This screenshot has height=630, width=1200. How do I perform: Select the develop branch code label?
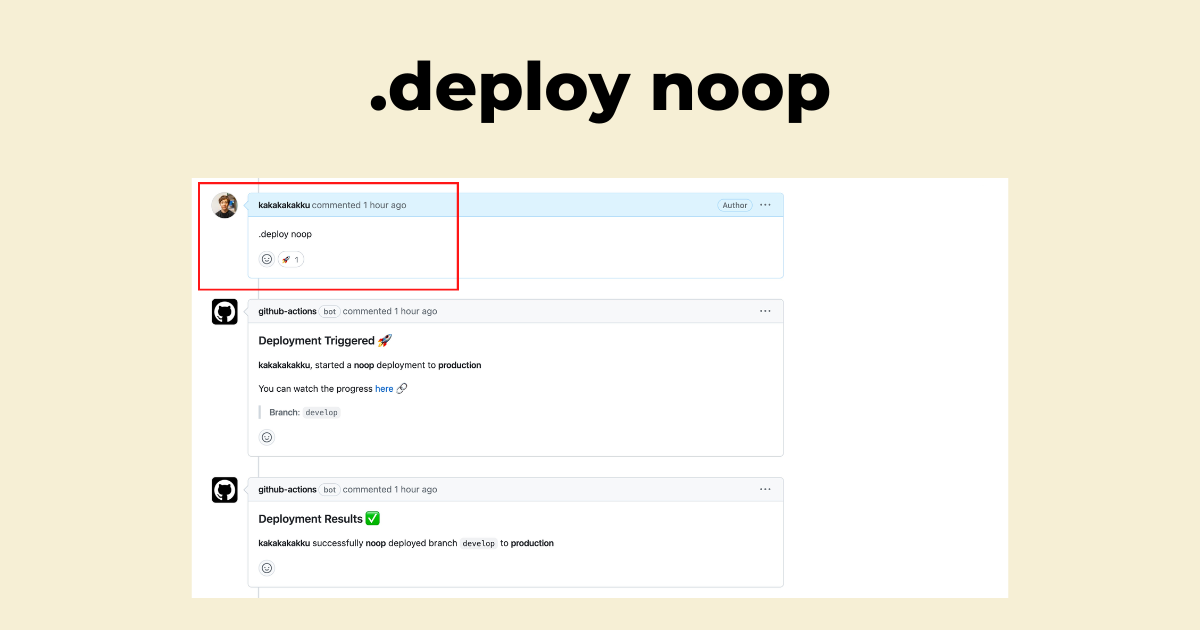[322, 411]
